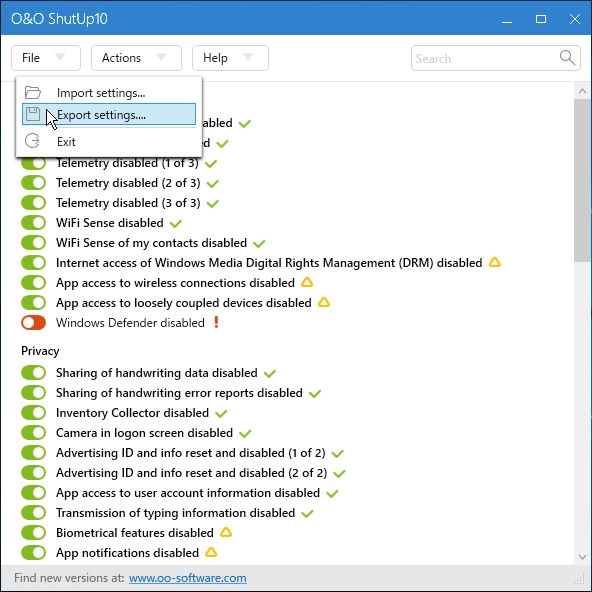Click the yellow triangle next to App notifications disabled

click(211, 552)
